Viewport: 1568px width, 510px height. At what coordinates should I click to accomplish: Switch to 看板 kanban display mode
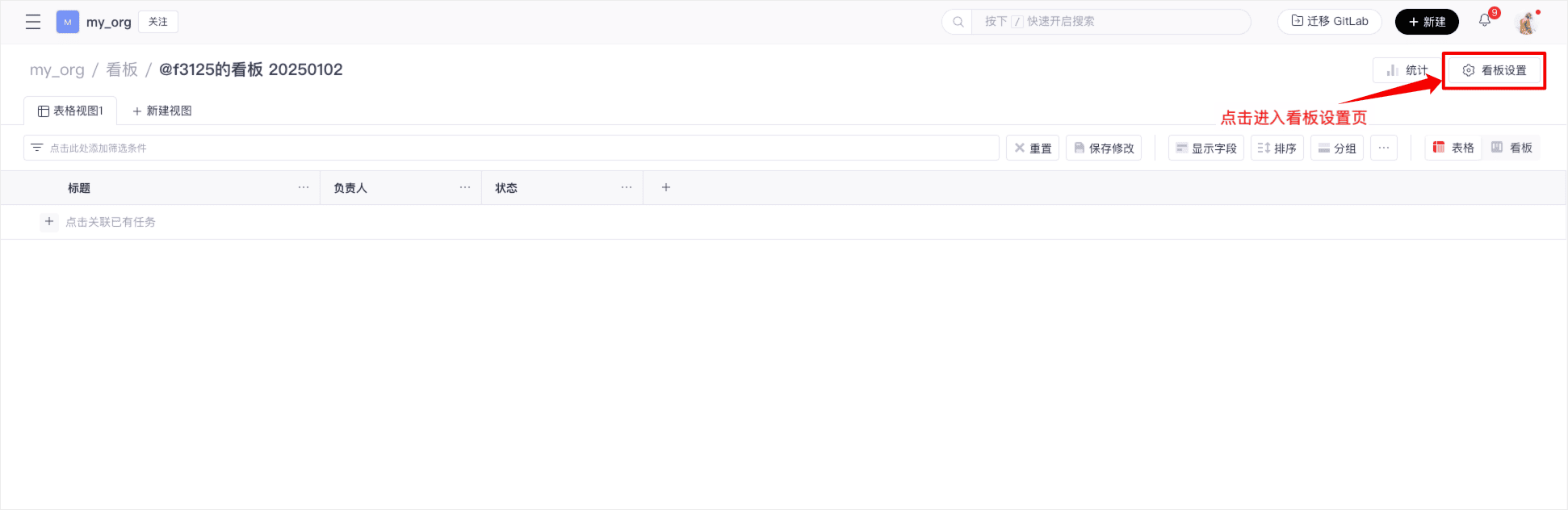(1511, 148)
